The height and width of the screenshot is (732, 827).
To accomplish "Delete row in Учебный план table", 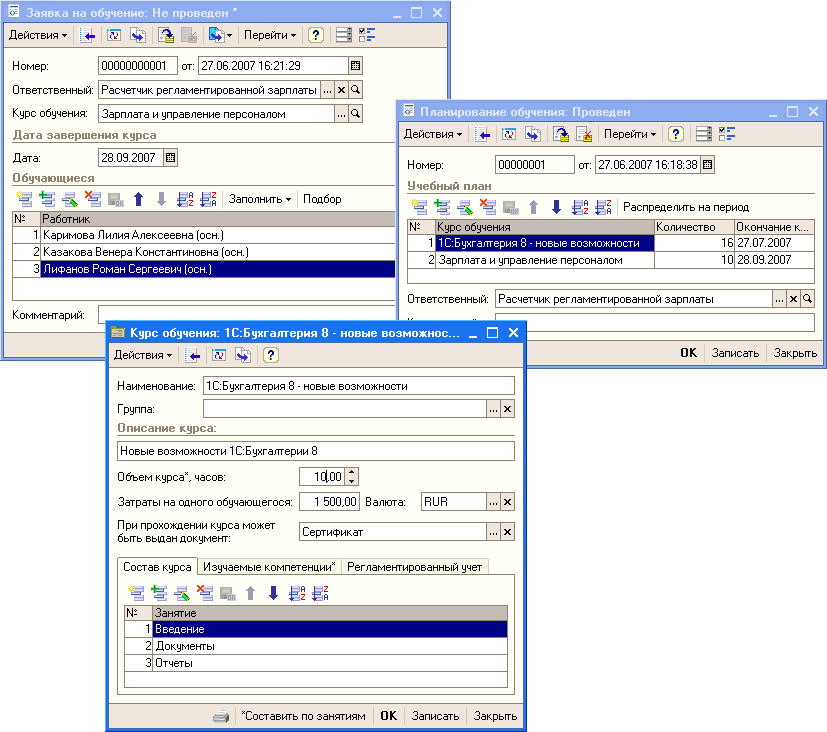I will pos(488,207).
